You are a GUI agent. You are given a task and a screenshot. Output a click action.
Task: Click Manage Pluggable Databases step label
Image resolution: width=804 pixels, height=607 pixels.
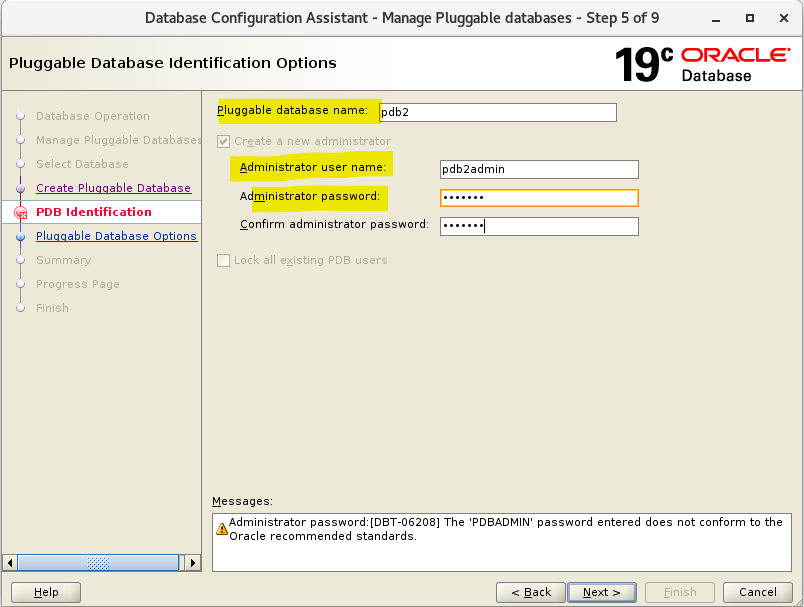[x=118, y=140]
